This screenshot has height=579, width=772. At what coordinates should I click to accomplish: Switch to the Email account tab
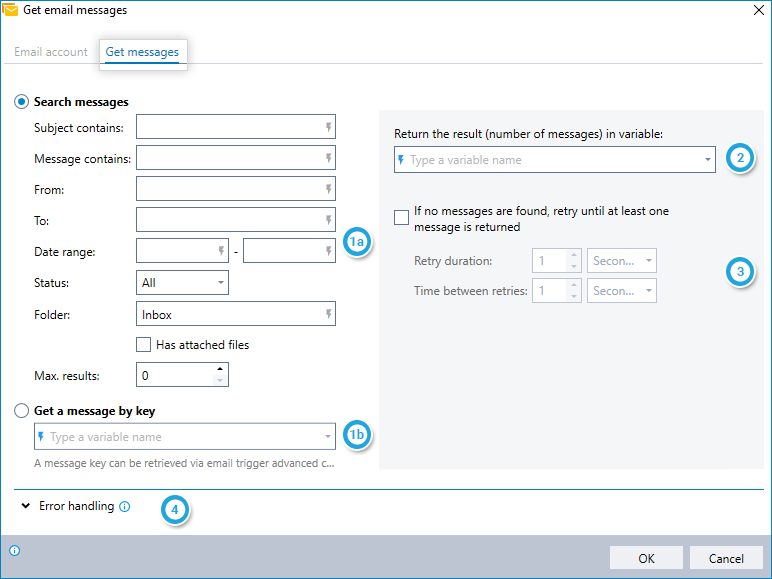click(x=51, y=52)
